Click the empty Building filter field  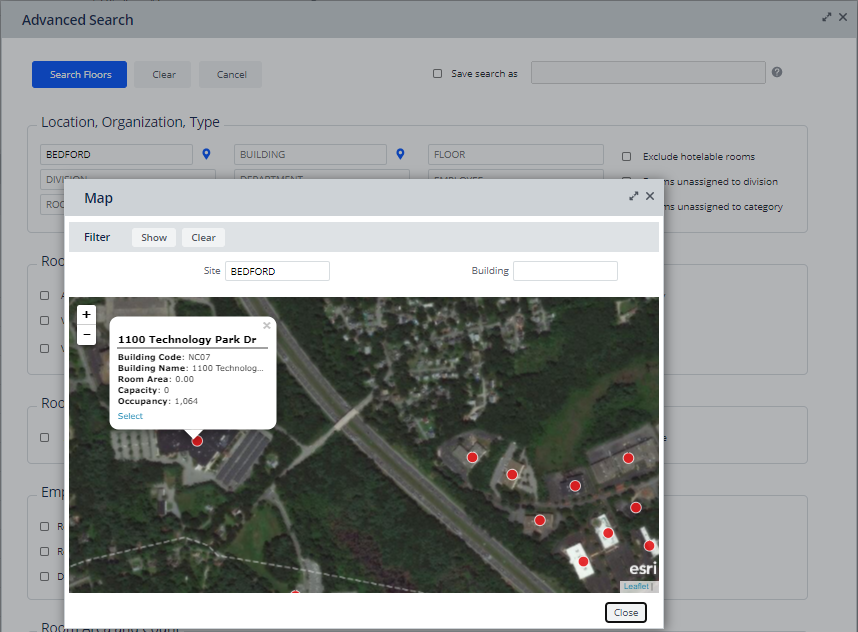565,271
